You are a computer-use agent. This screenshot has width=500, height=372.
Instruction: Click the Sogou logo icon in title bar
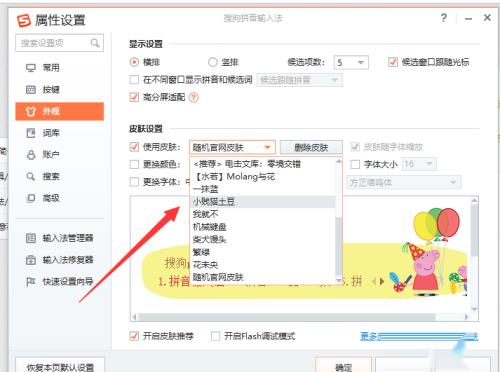point(24,21)
